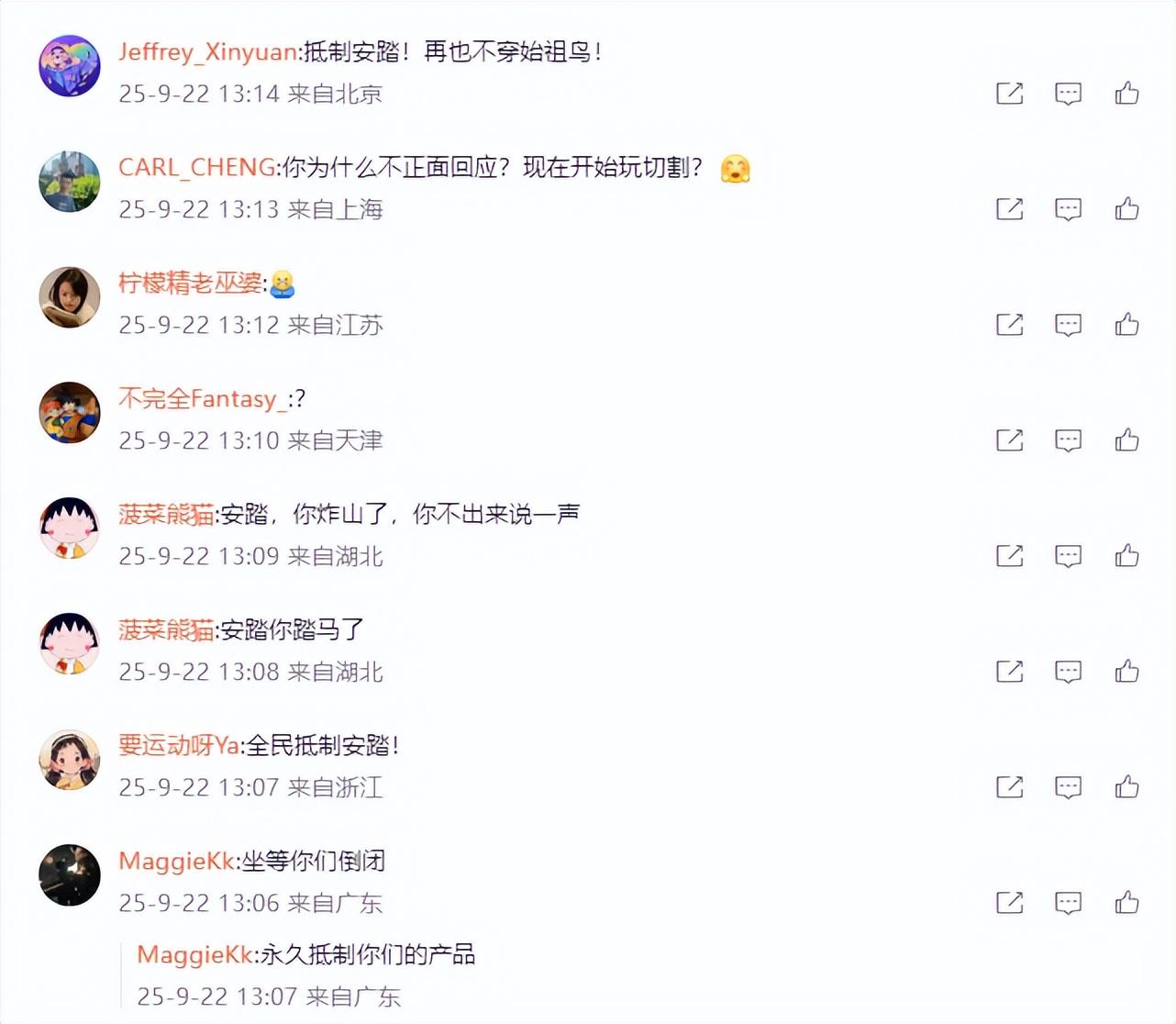This screenshot has width=1176, height=1024.
Task: Click MaggieKk name in nested reply
Action: pyautogui.click(x=195, y=954)
